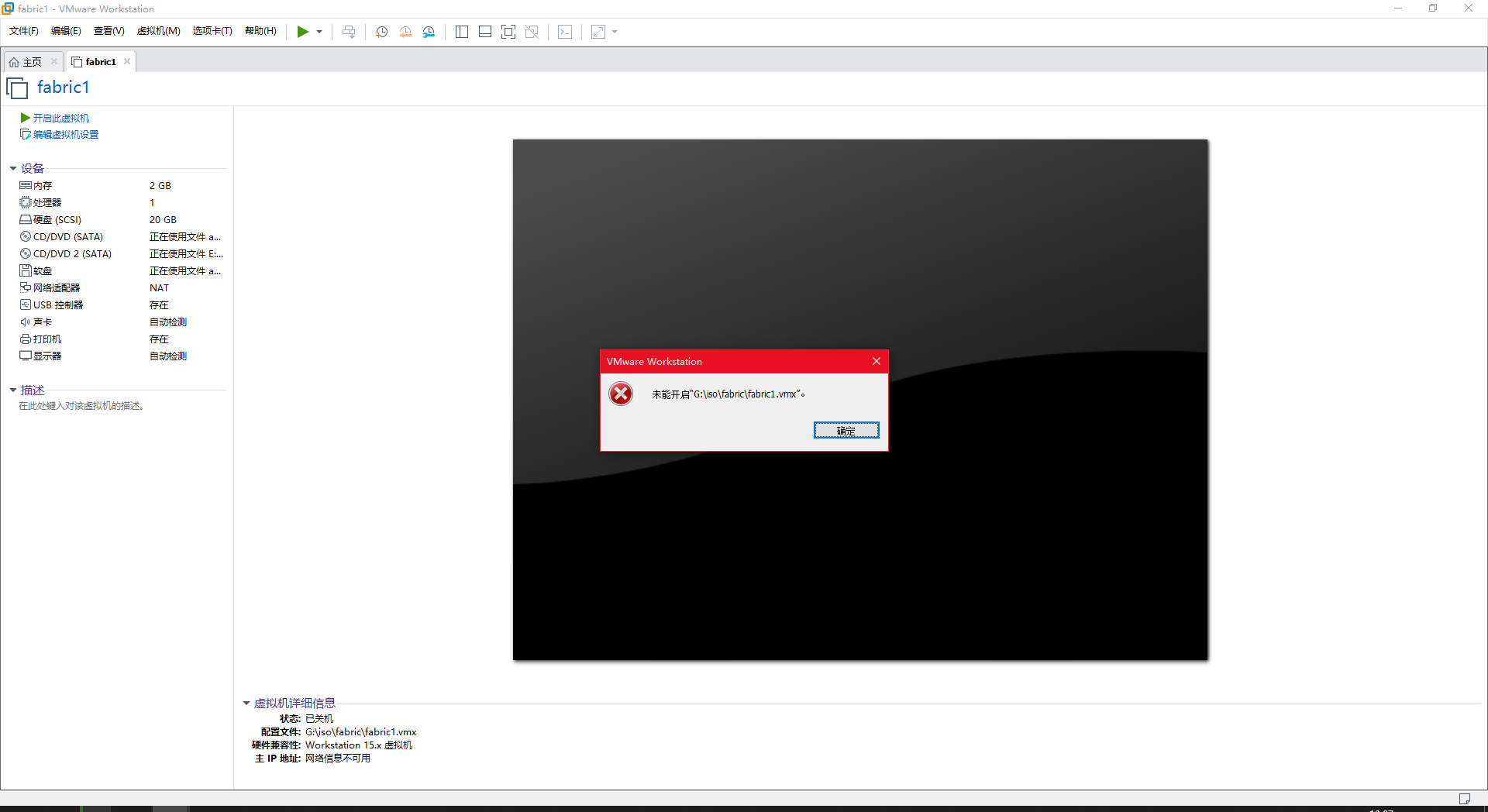Select the CD/DVD 2 (SATA) device row
Viewport: 1488px width, 812px height.
(122, 254)
